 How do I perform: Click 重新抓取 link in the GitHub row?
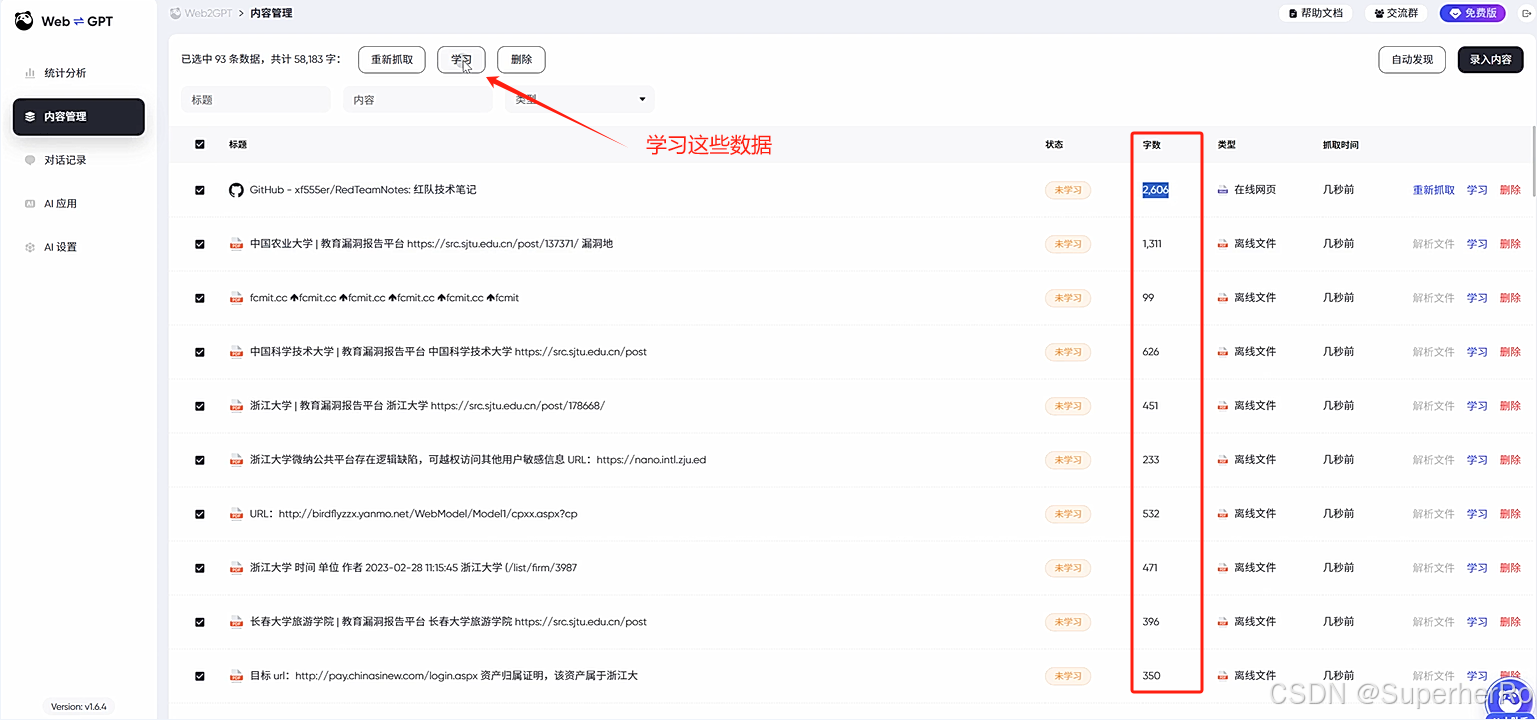click(x=1433, y=190)
